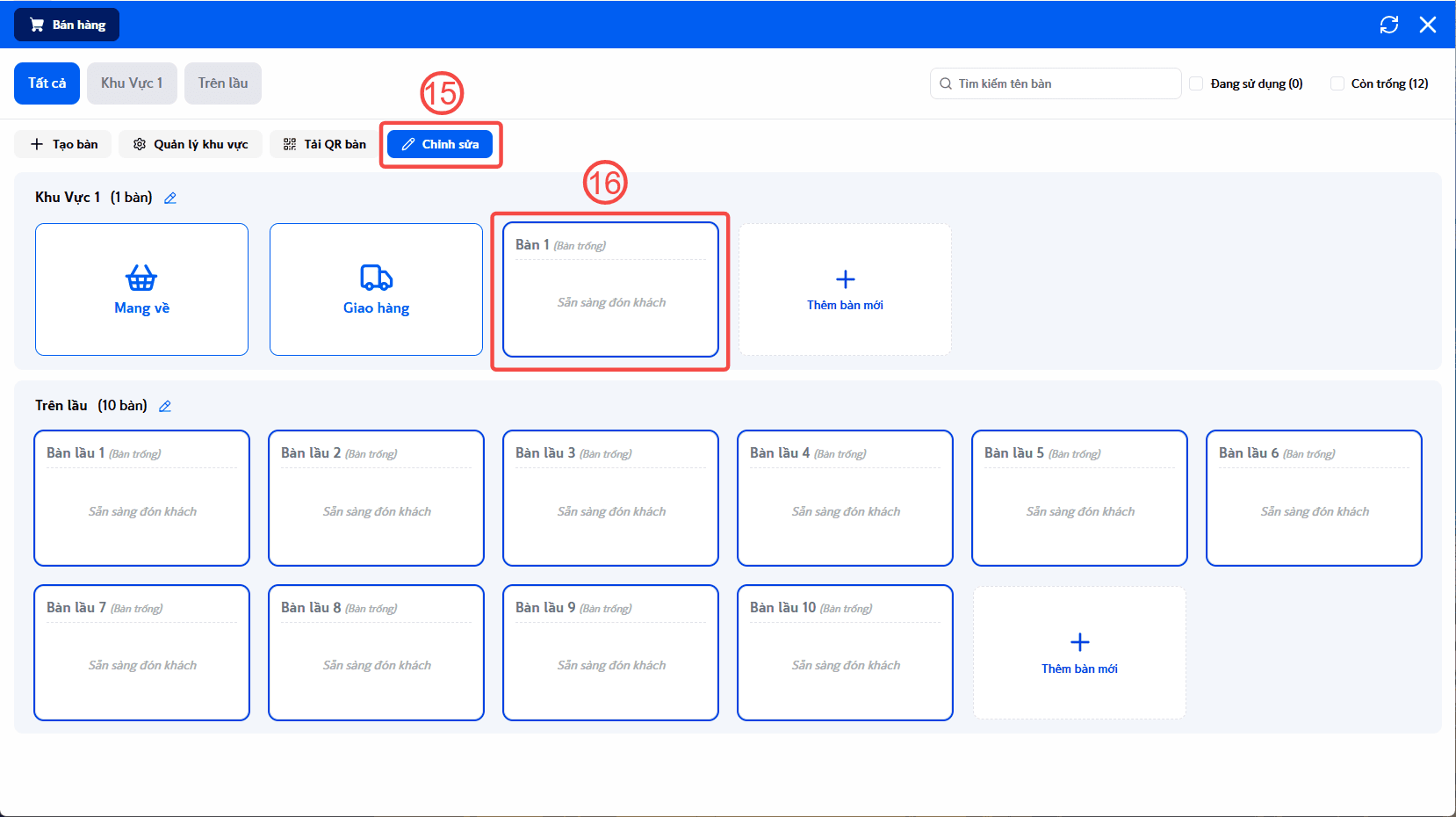The width and height of the screenshot is (1456, 817).
Task: Edit Khu Vực 1 name pencil icon
Action: coord(170,198)
